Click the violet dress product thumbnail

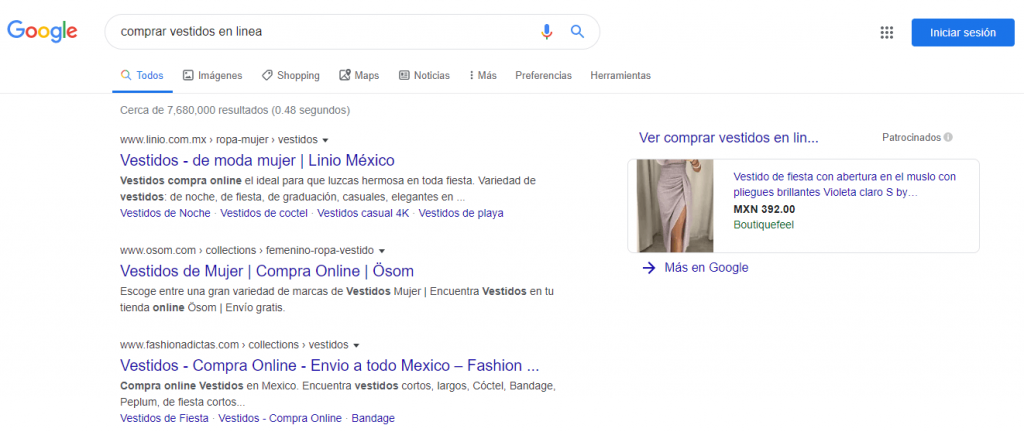tap(675, 206)
